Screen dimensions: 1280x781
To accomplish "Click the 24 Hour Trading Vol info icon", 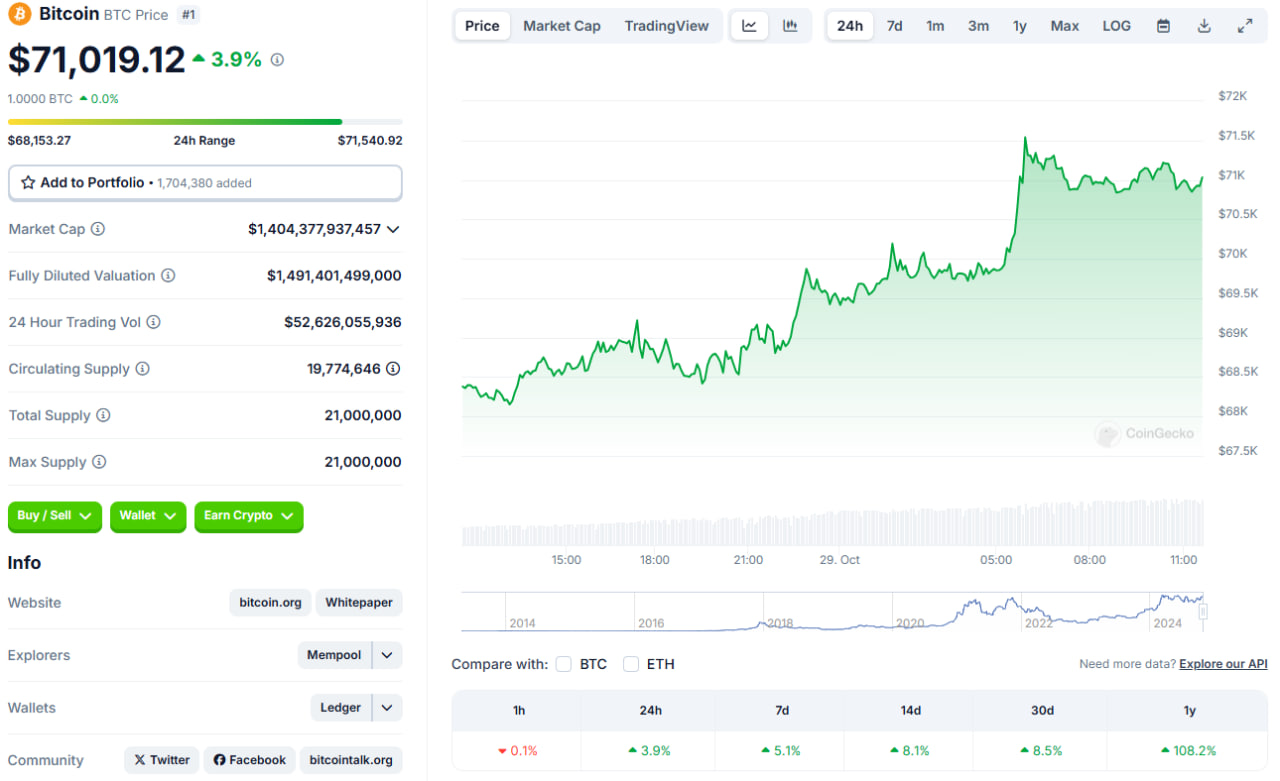I will pyautogui.click(x=153, y=322).
